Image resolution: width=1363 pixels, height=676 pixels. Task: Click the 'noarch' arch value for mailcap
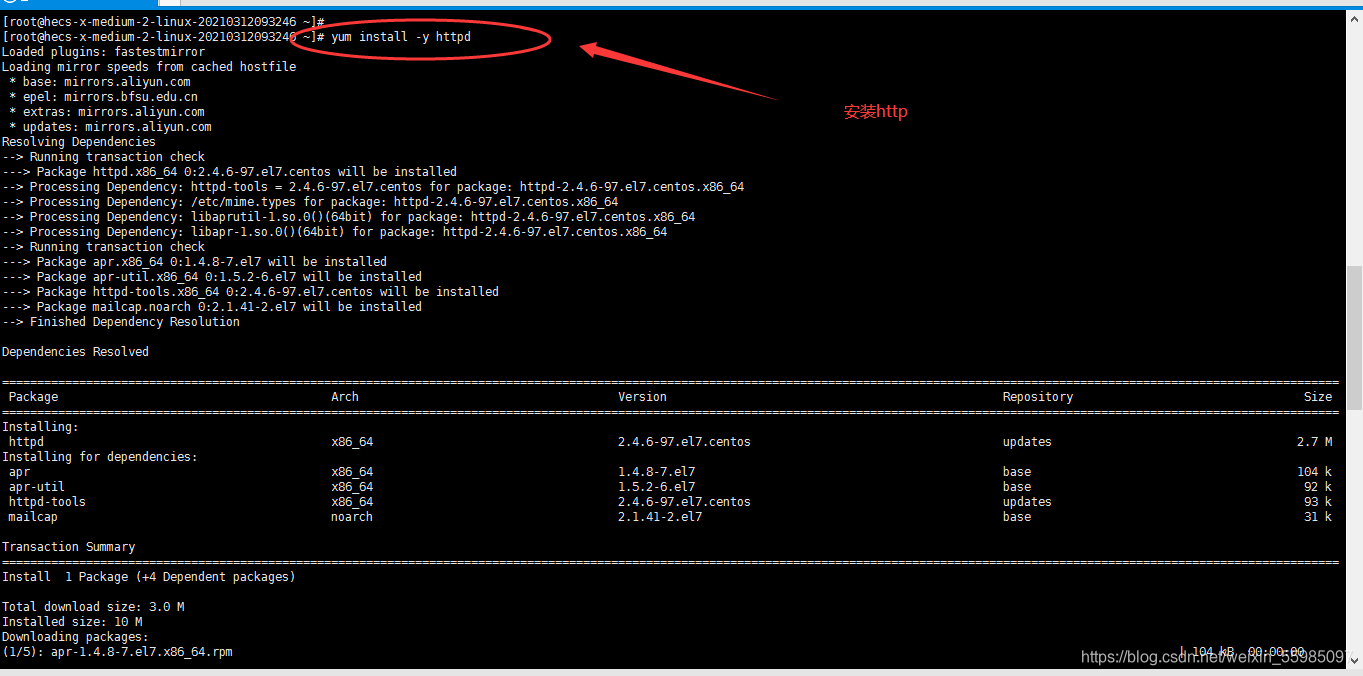point(352,517)
